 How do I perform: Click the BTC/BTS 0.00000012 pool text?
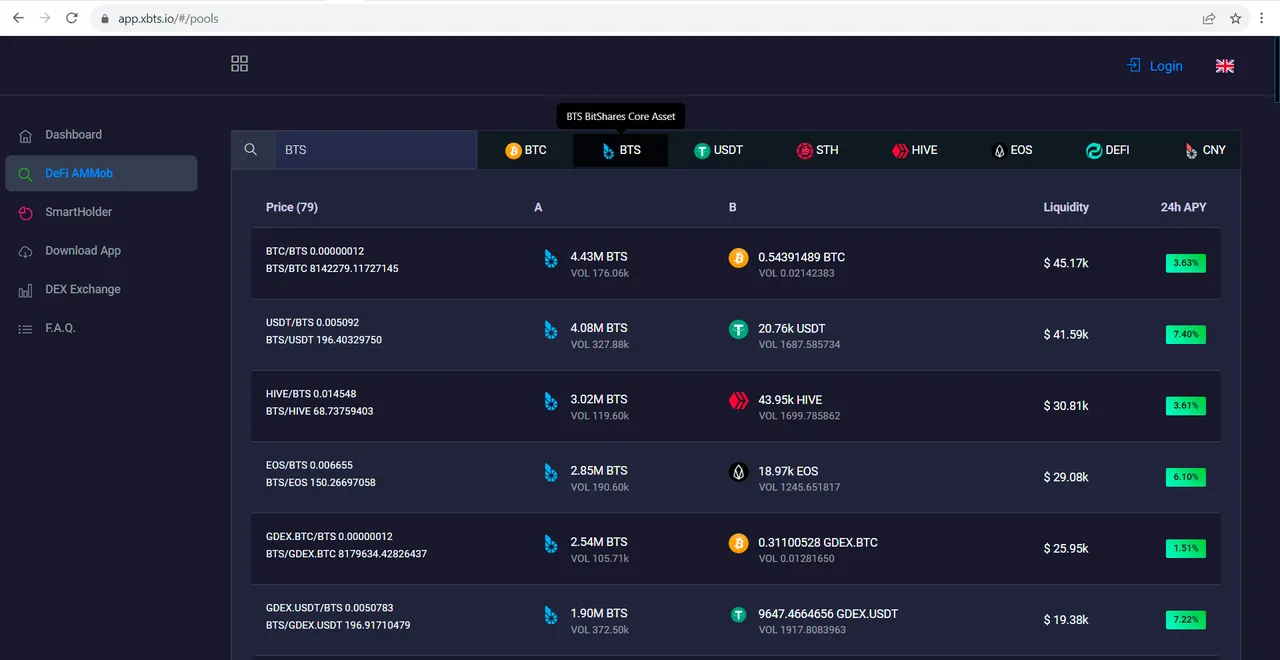click(315, 251)
